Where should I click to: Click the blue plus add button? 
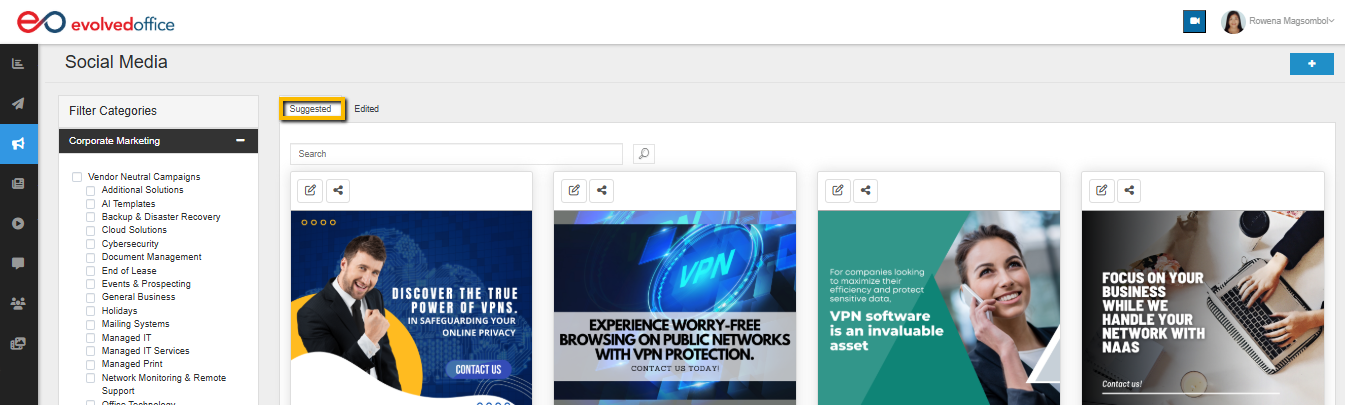click(x=1312, y=64)
